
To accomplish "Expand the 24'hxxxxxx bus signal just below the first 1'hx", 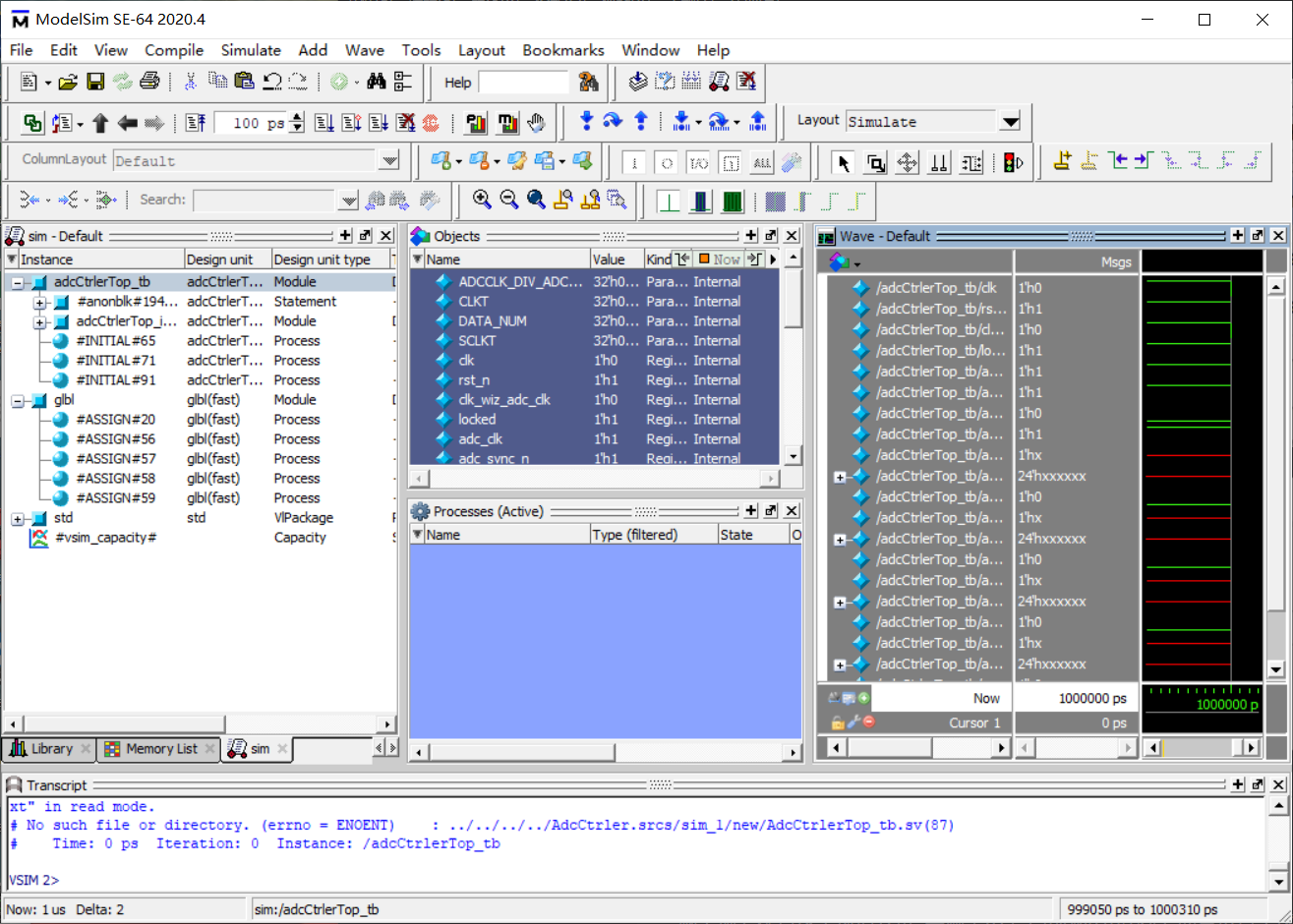I will [x=840, y=477].
